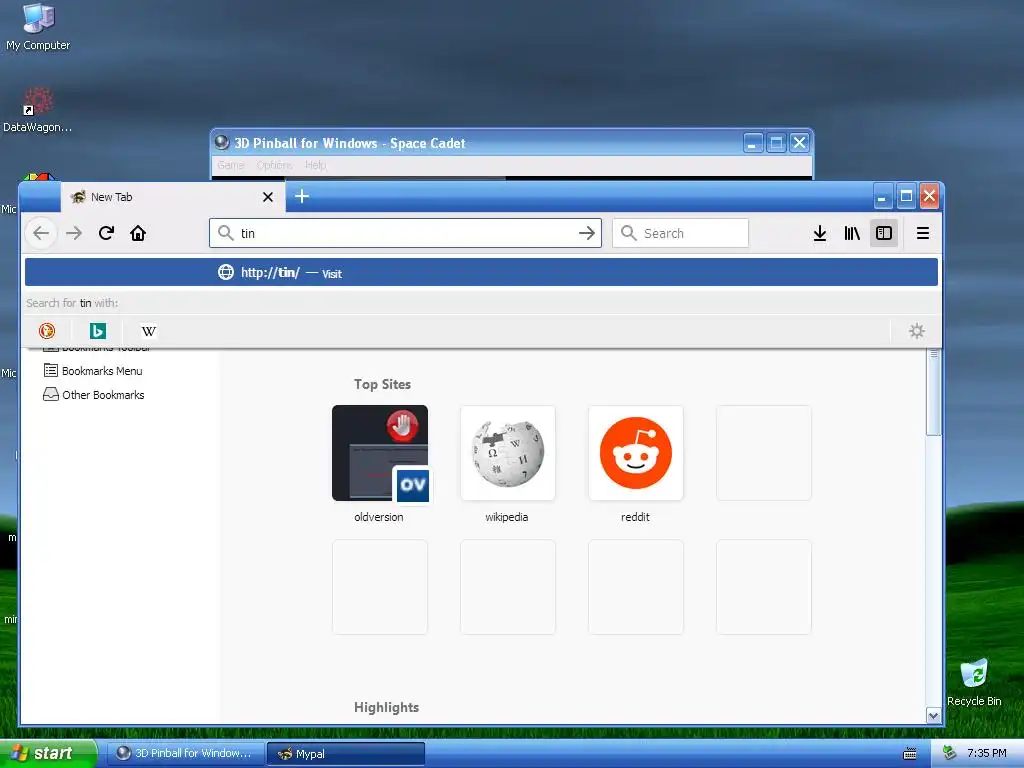
Task: Select the Recycle Bin desktop icon
Action: pyautogui.click(x=974, y=682)
